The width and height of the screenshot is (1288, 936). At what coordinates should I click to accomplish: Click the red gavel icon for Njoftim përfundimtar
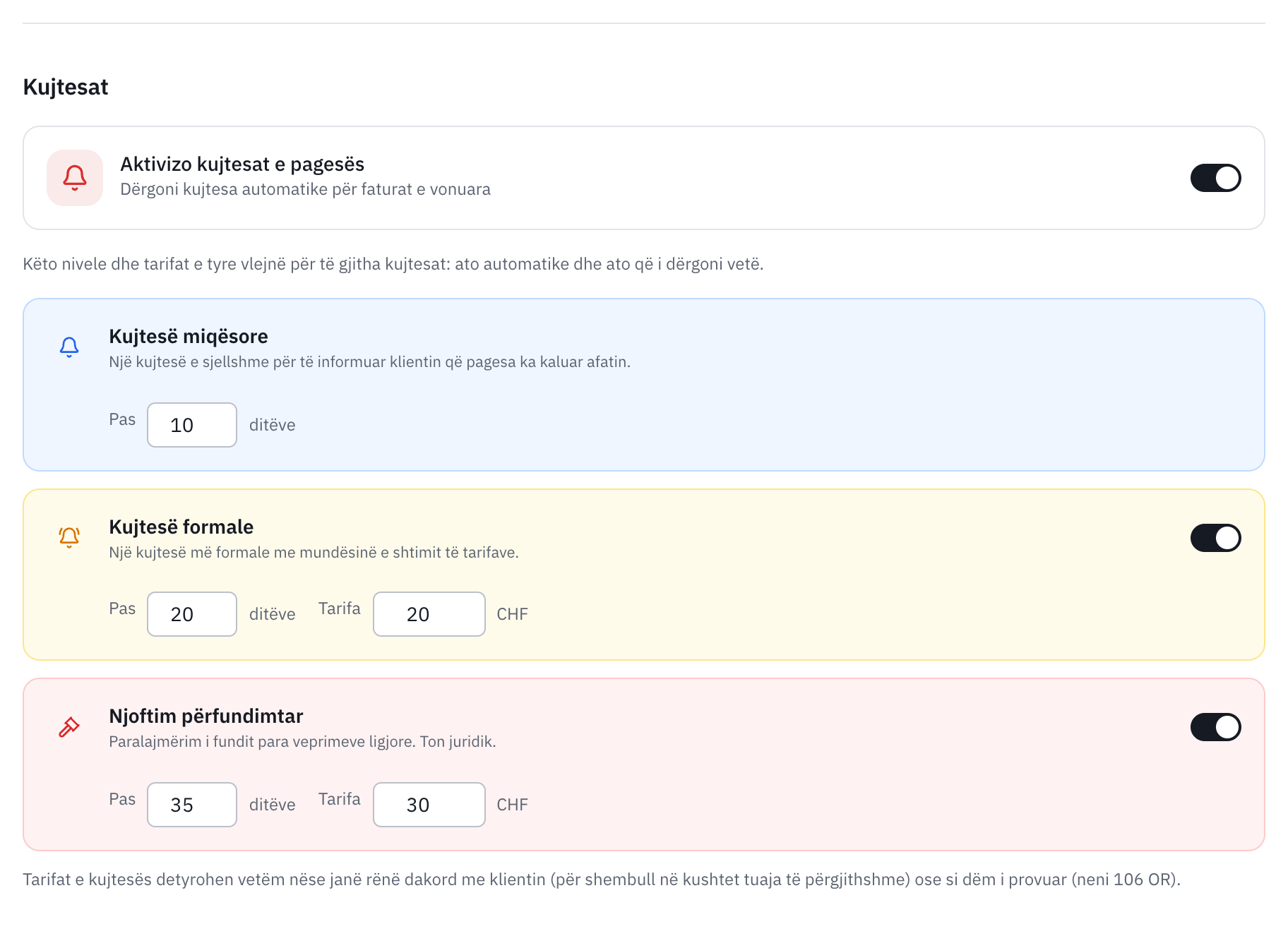[69, 726]
